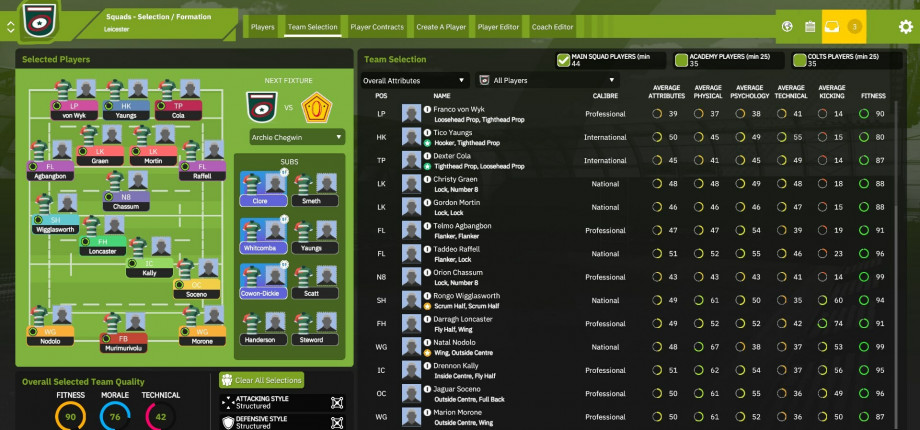Open the Player Contracts tab
Screen dimensions: 920x430
pos(377,27)
